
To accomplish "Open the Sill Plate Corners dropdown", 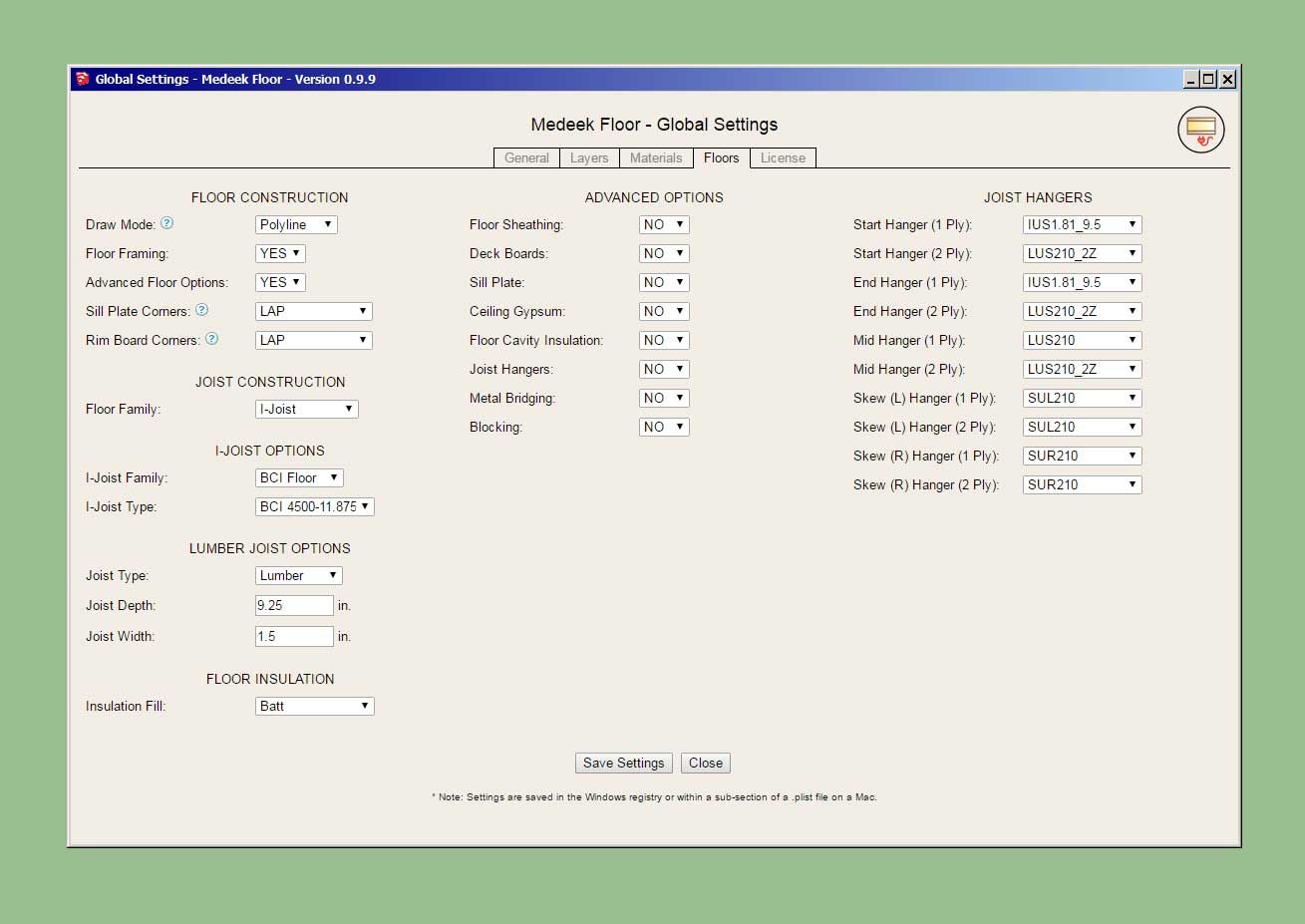I will 314,311.
